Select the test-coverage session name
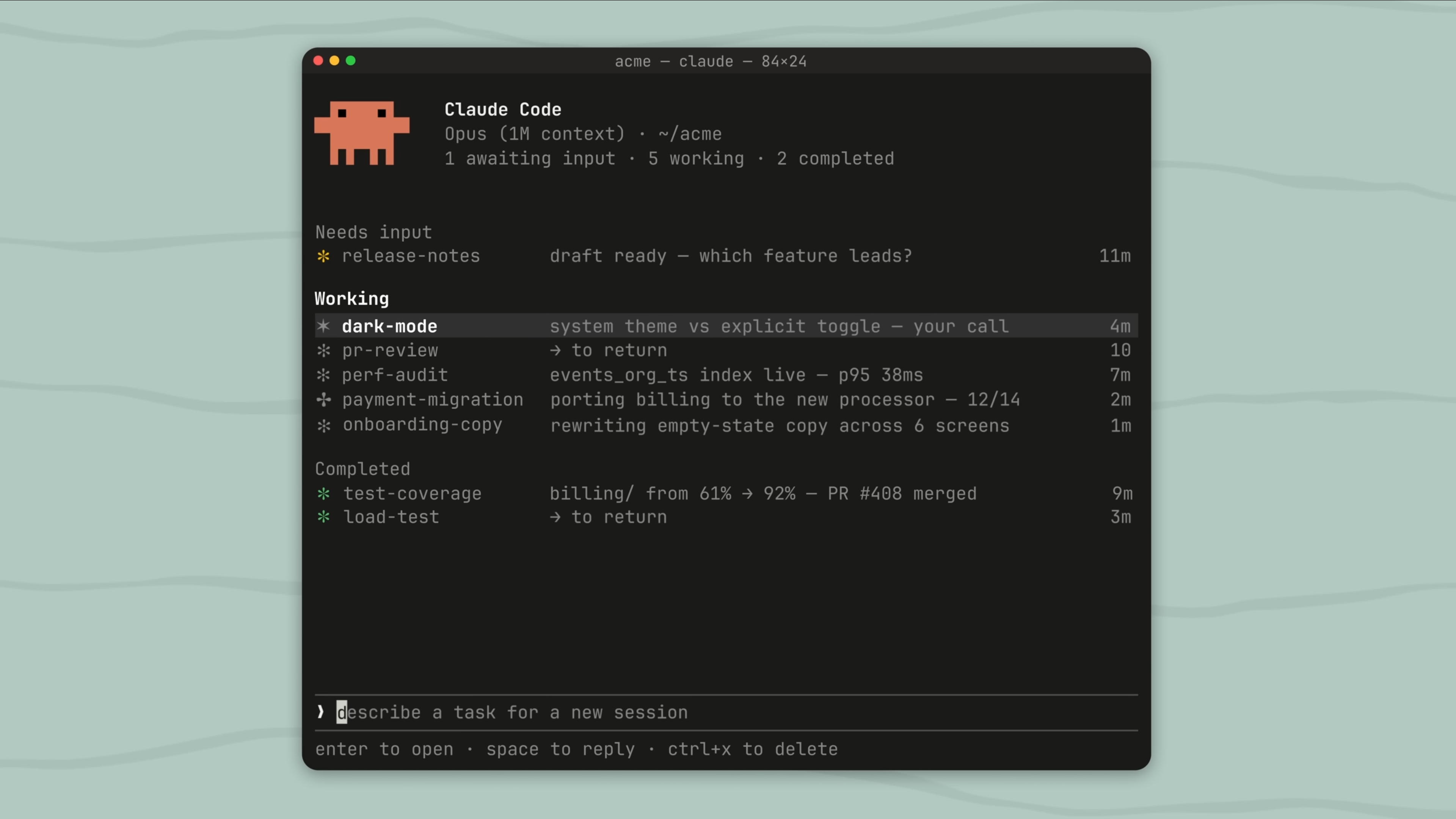This screenshot has height=819, width=1456. click(413, 493)
